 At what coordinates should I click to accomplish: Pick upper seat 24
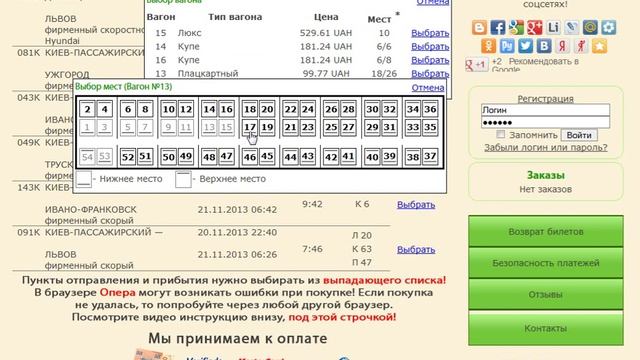308,109
